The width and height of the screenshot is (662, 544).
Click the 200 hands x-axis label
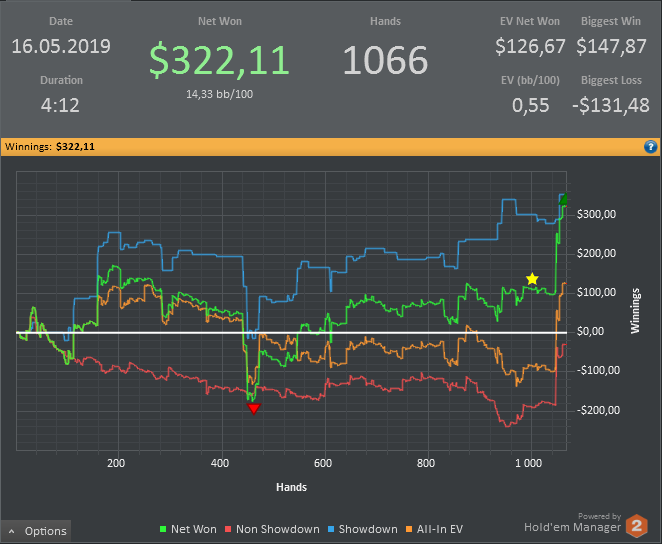pyautogui.click(x=116, y=463)
